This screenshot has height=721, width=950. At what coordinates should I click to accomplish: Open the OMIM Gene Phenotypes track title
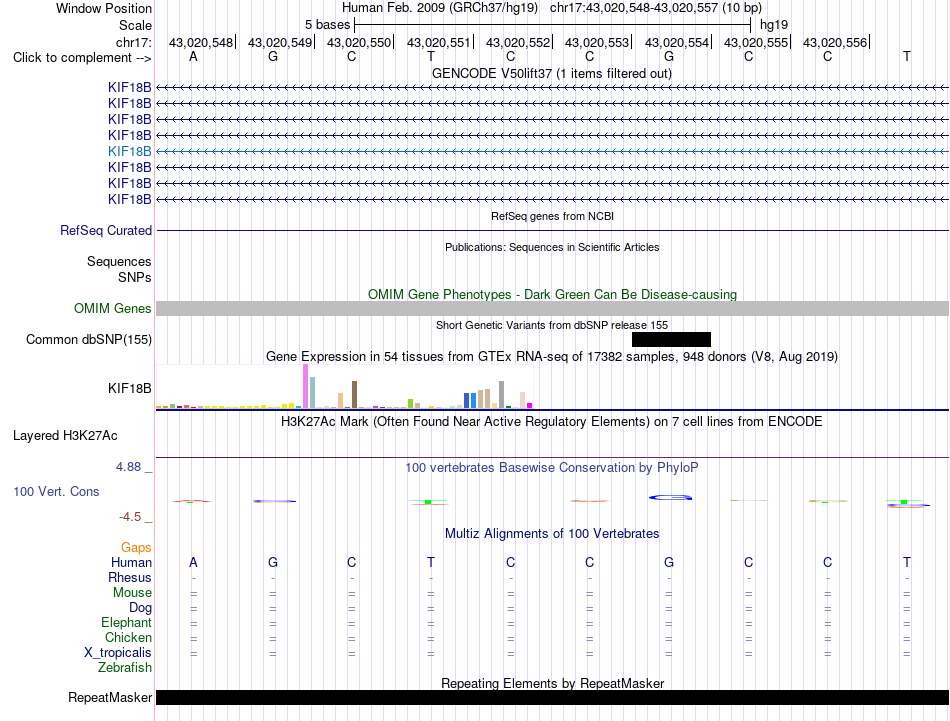pos(552,294)
